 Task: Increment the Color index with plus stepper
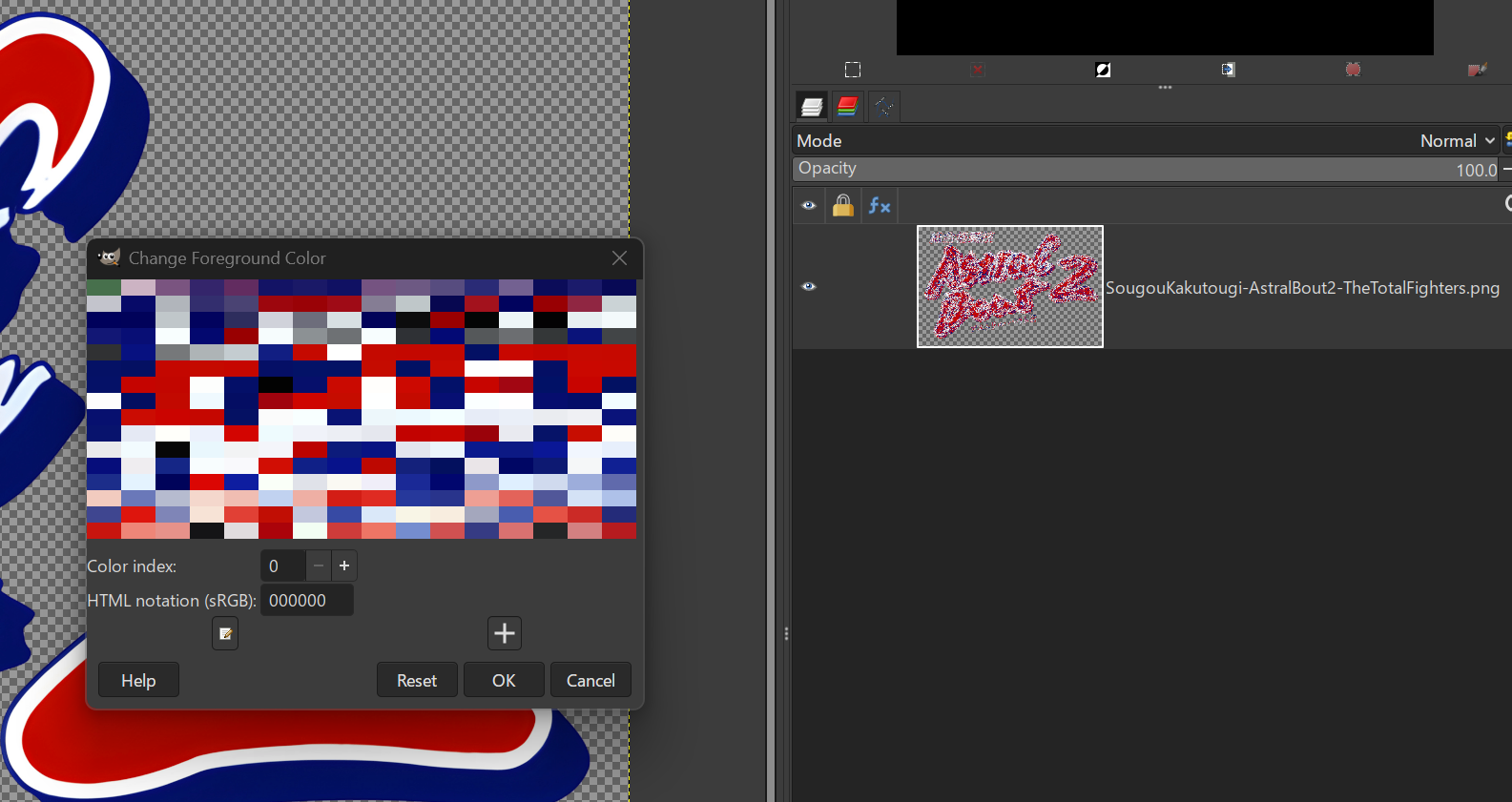point(344,566)
